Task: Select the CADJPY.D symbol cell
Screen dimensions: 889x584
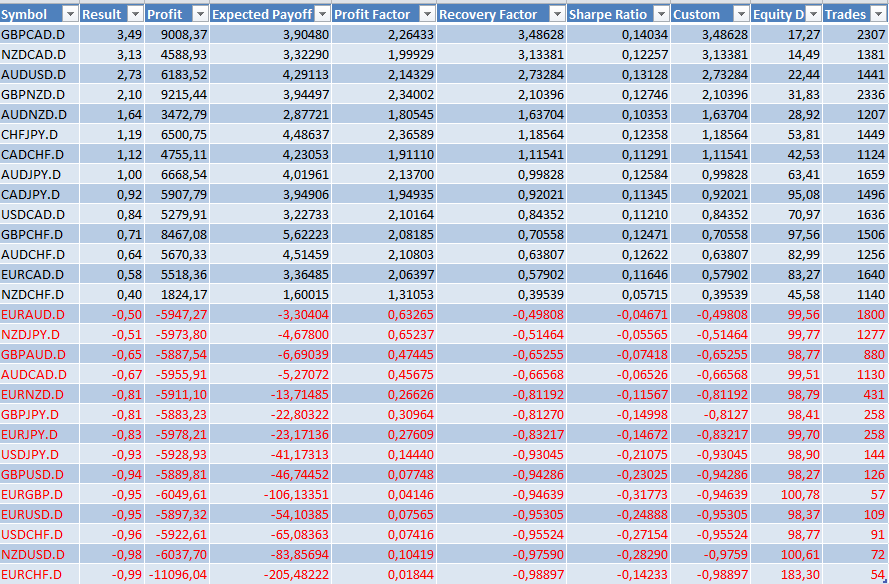Action: pos(40,194)
